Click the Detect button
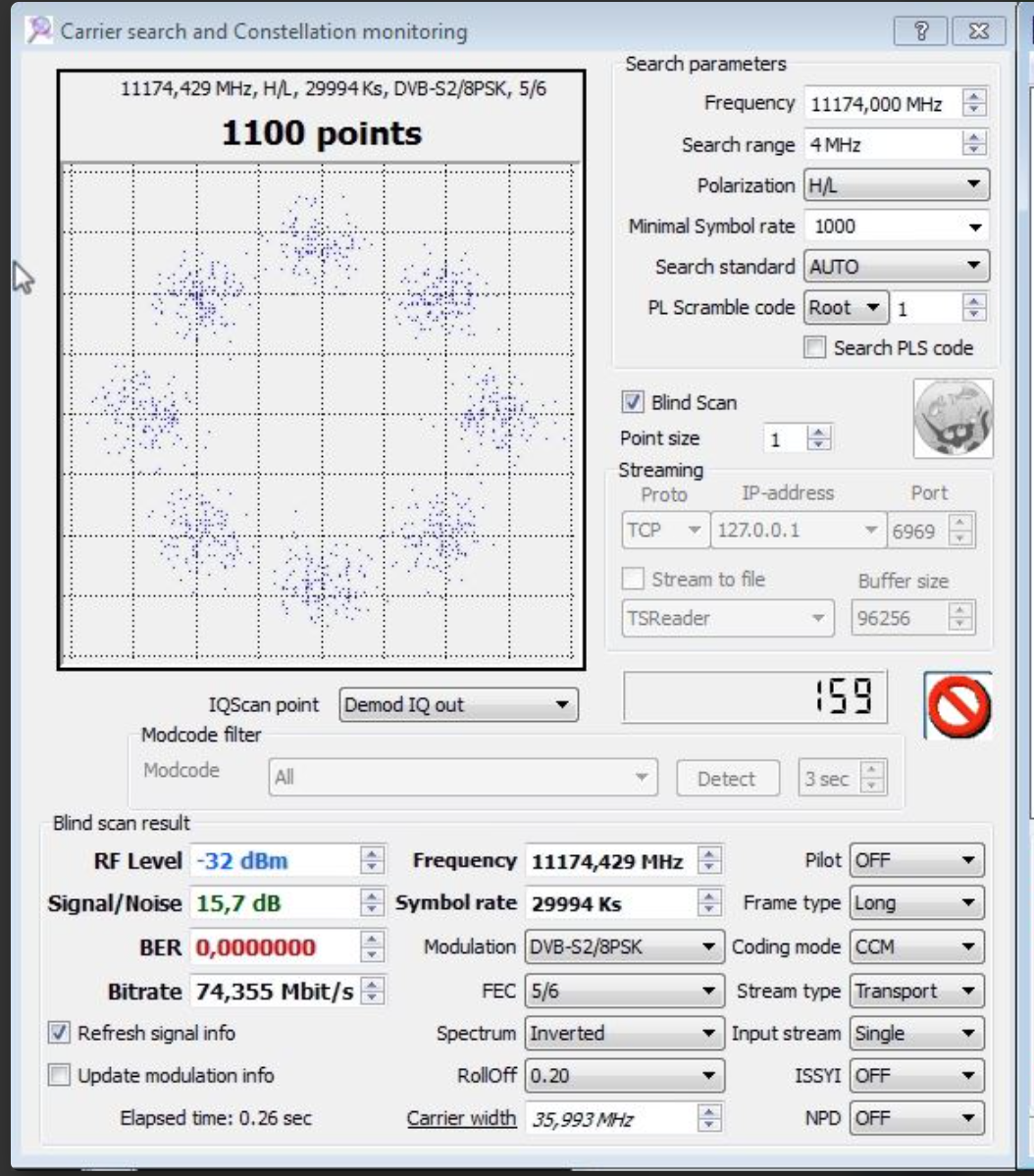1034x1176 pixels. 727,779
